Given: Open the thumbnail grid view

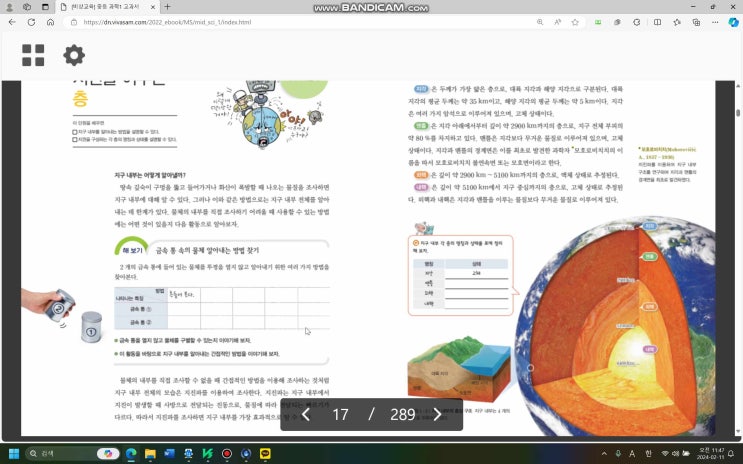Looking at the screenshot, I should click(33, 55).
